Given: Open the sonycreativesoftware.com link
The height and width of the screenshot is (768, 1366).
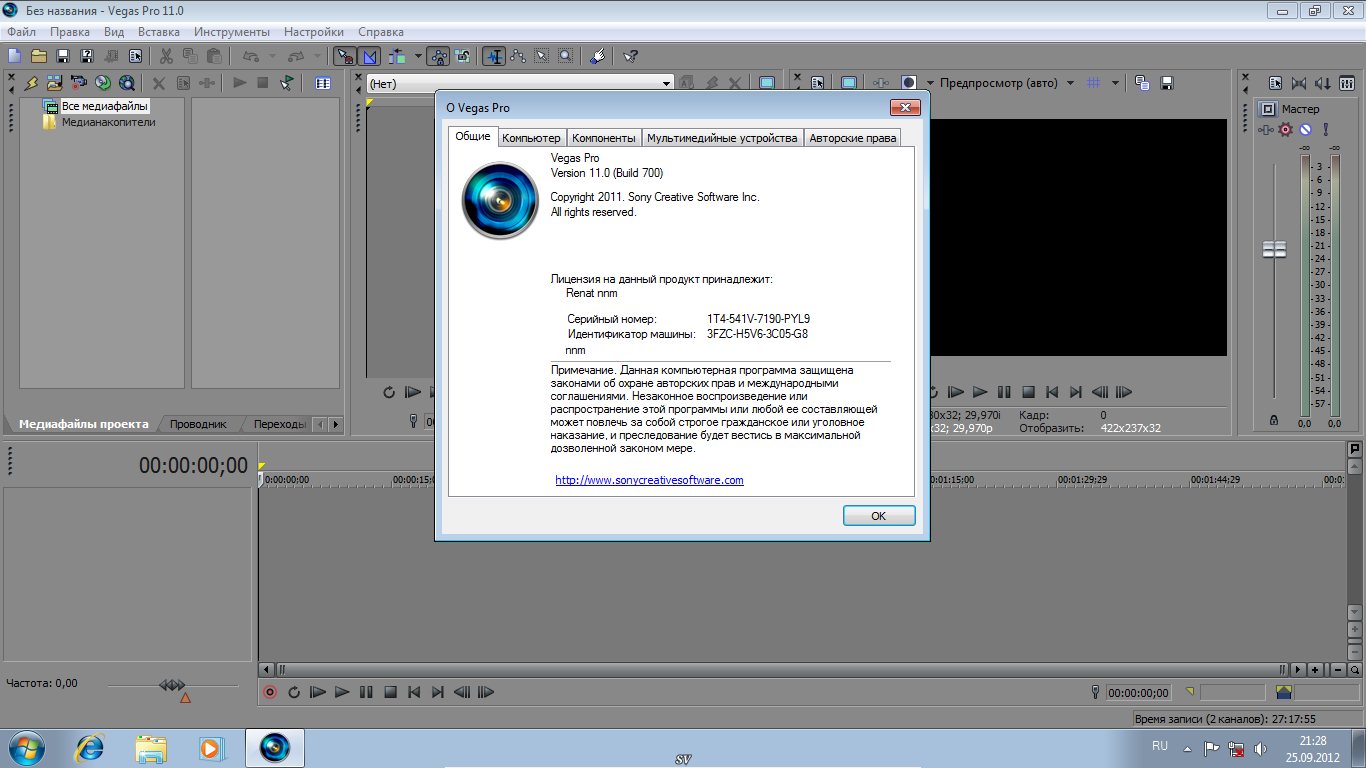Looking at the screenshot, I should click(649, 480).
